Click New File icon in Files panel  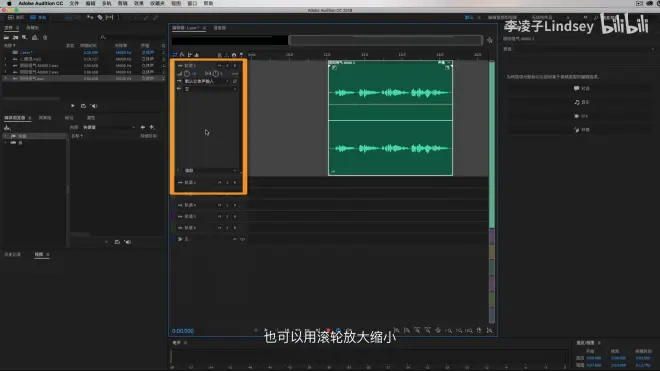25,37
